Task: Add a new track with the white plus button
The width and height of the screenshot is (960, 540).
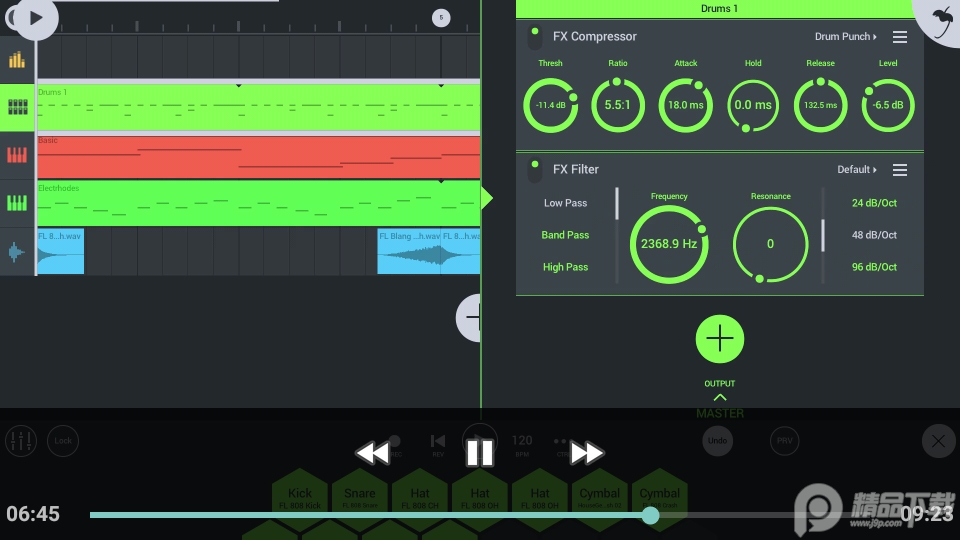Action: [469, 318]
